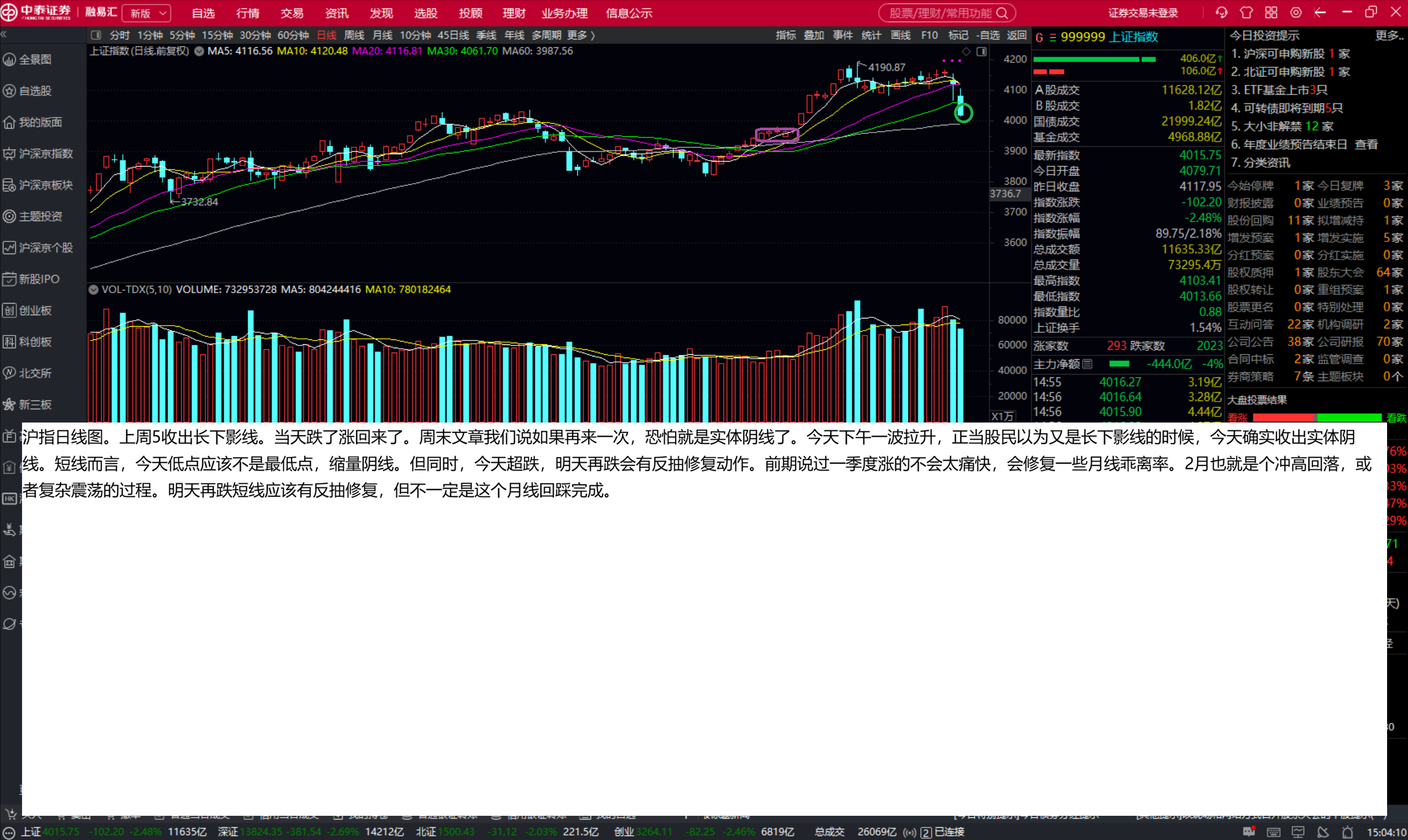The image size is (1408, 840).
Task: Open 新股IPO sidebar item
Action: point(37,279)
